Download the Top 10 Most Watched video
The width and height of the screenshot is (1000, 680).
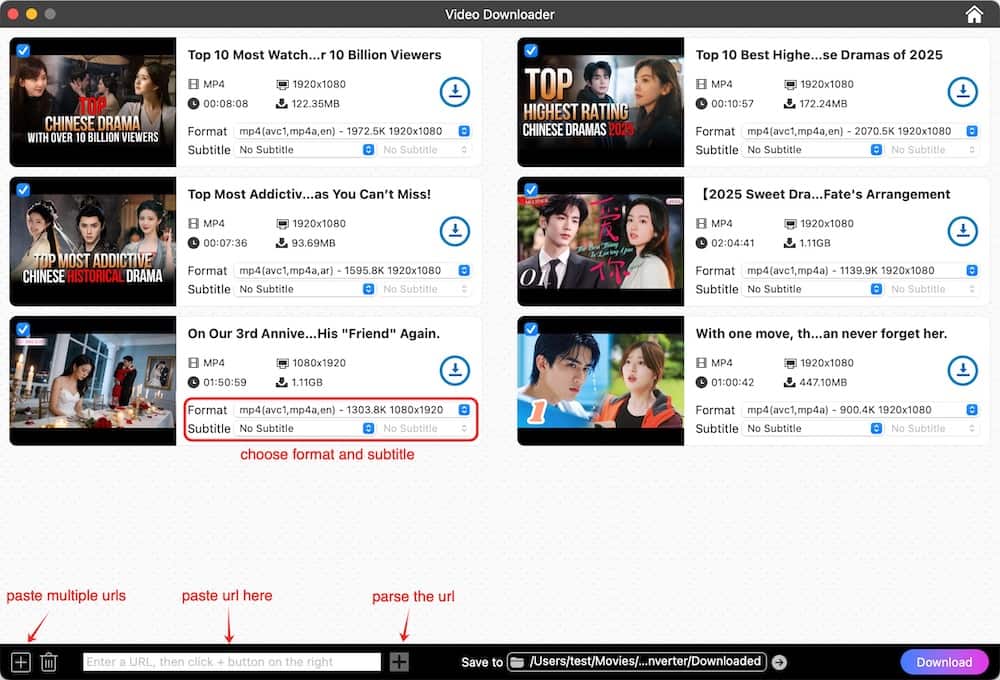click(x=455, y=91)
